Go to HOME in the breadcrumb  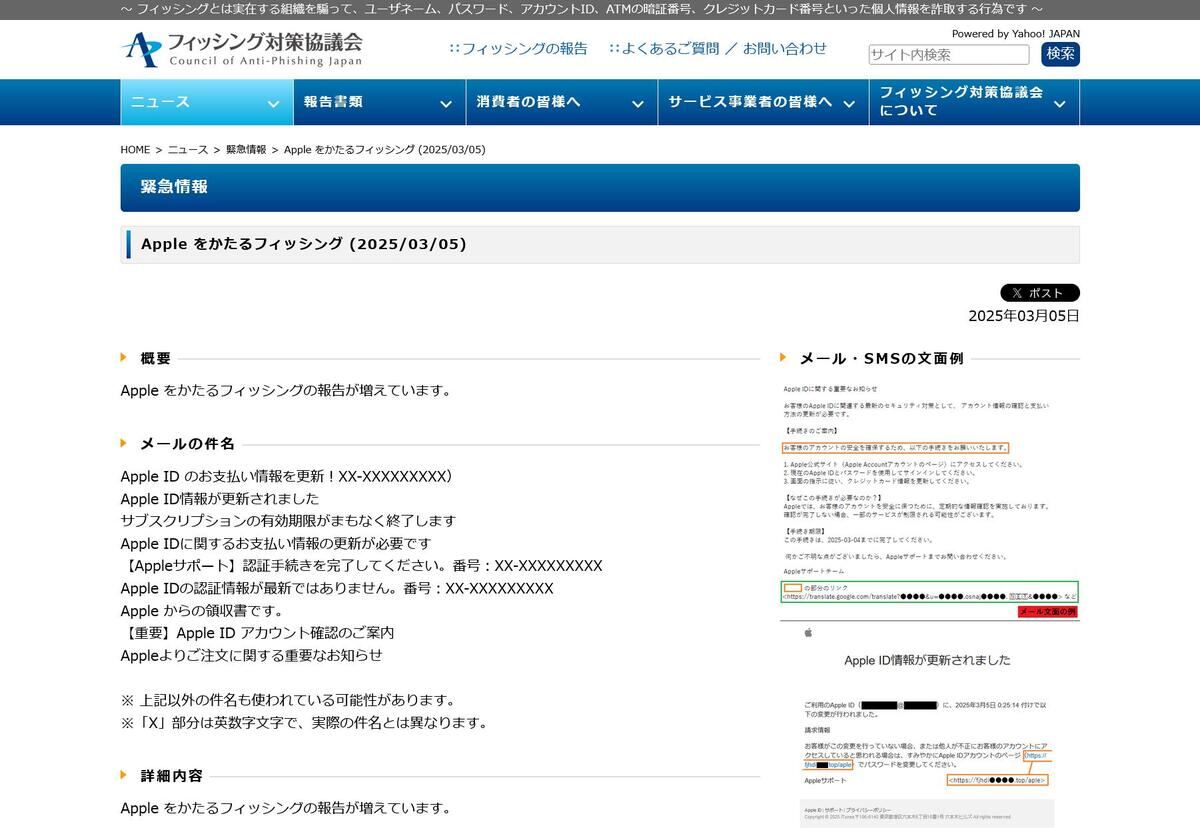(x=135, y=150)
